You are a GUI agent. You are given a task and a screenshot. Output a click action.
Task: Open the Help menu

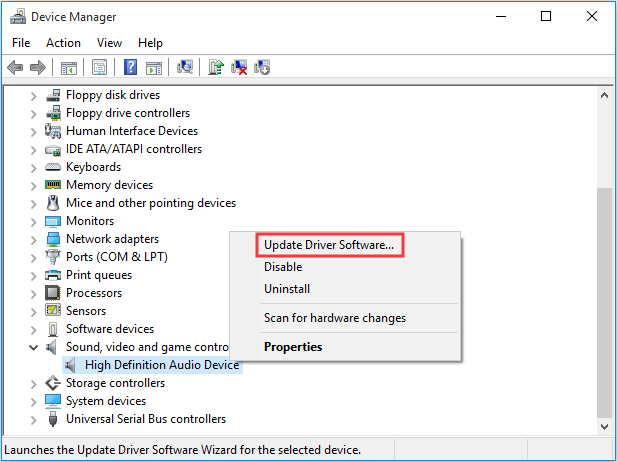coord(150,43)
